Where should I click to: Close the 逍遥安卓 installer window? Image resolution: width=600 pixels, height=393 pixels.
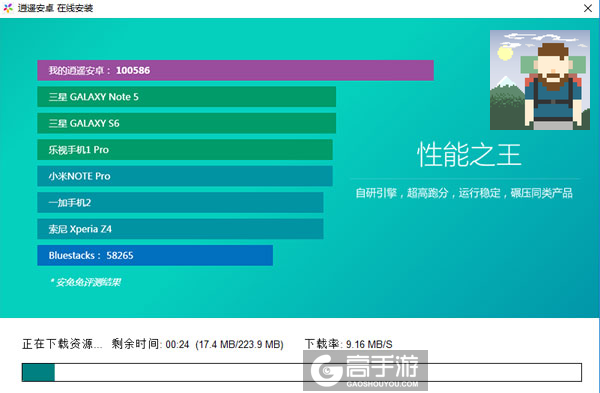[x=588, y=8]
